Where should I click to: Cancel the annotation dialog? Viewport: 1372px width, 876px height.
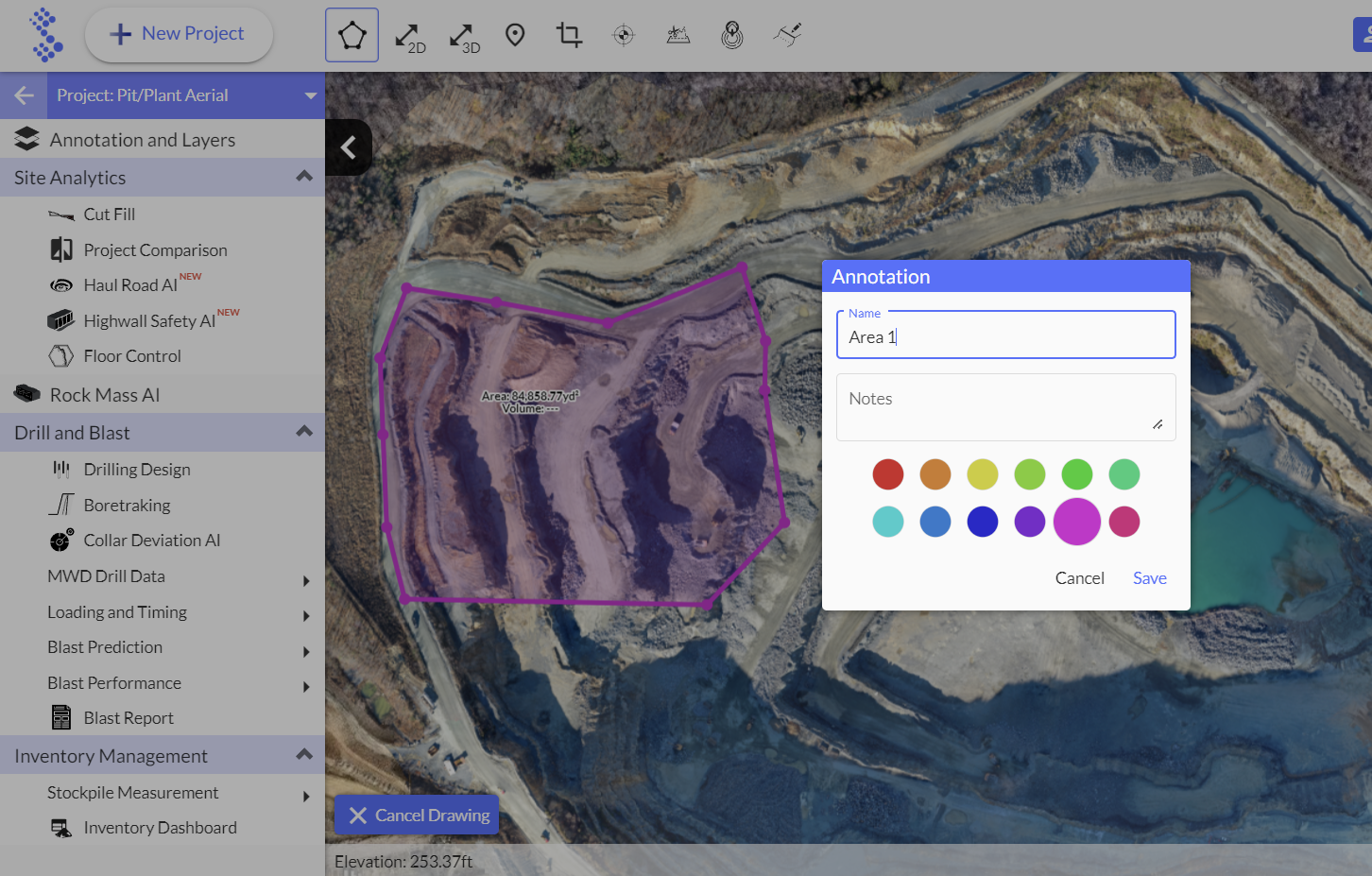coord(1080,578)
